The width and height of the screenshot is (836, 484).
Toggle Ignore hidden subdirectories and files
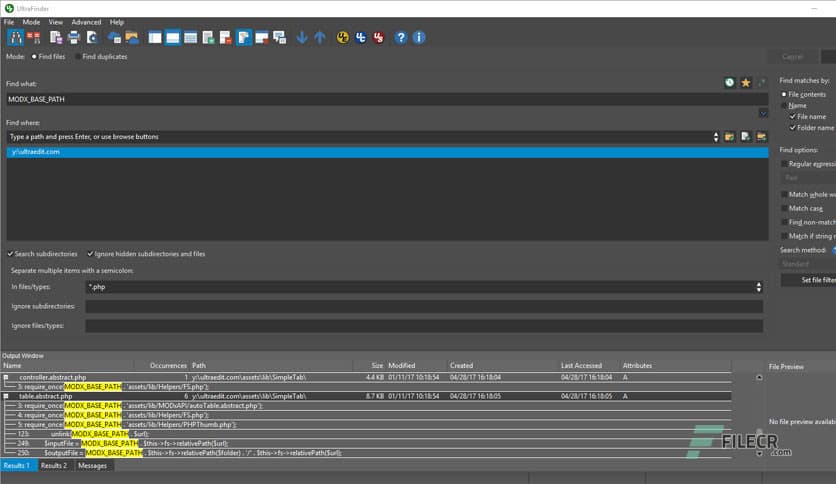(90, 254)
